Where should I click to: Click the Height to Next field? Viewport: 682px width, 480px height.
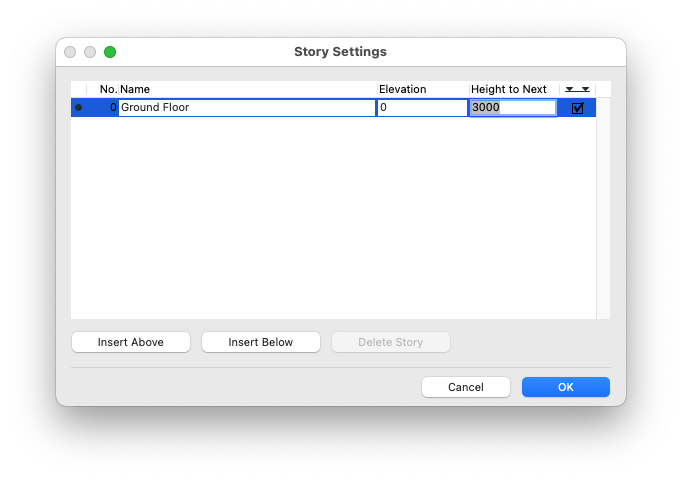[x=513, y=108]
